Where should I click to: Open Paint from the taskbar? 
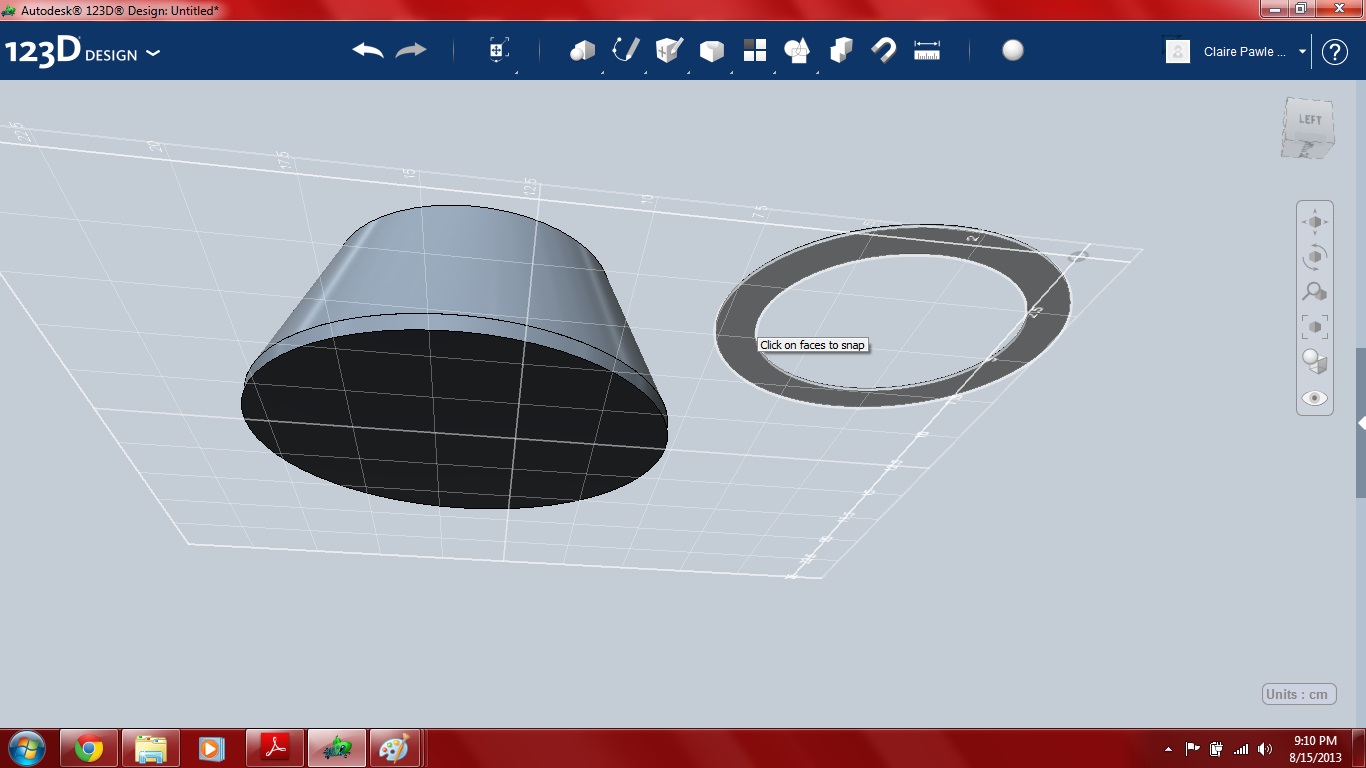coord(397,748)
